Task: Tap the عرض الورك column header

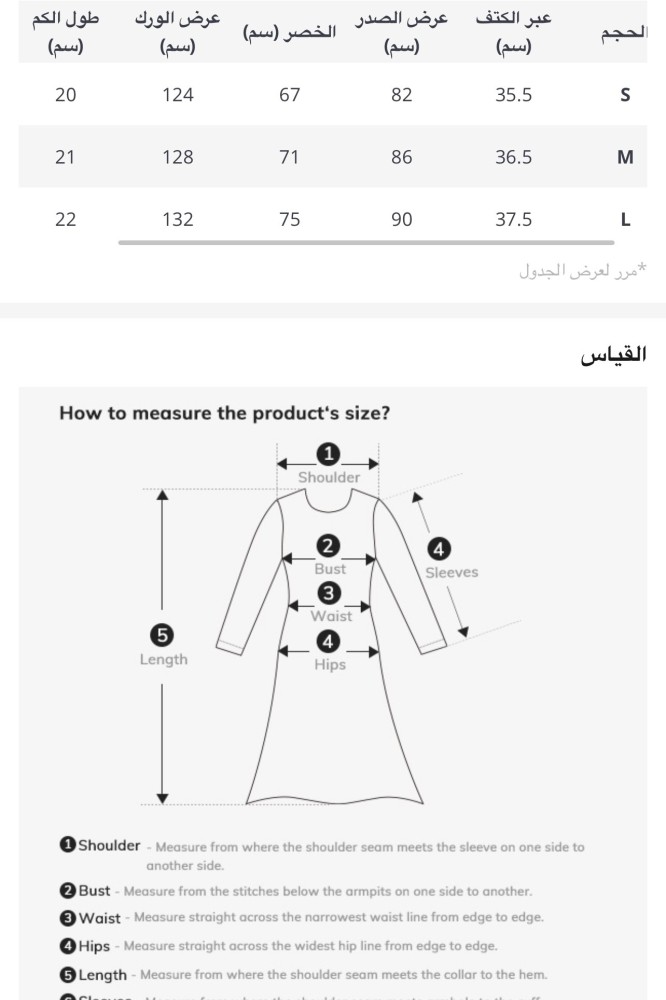Action: pos(178,32)
